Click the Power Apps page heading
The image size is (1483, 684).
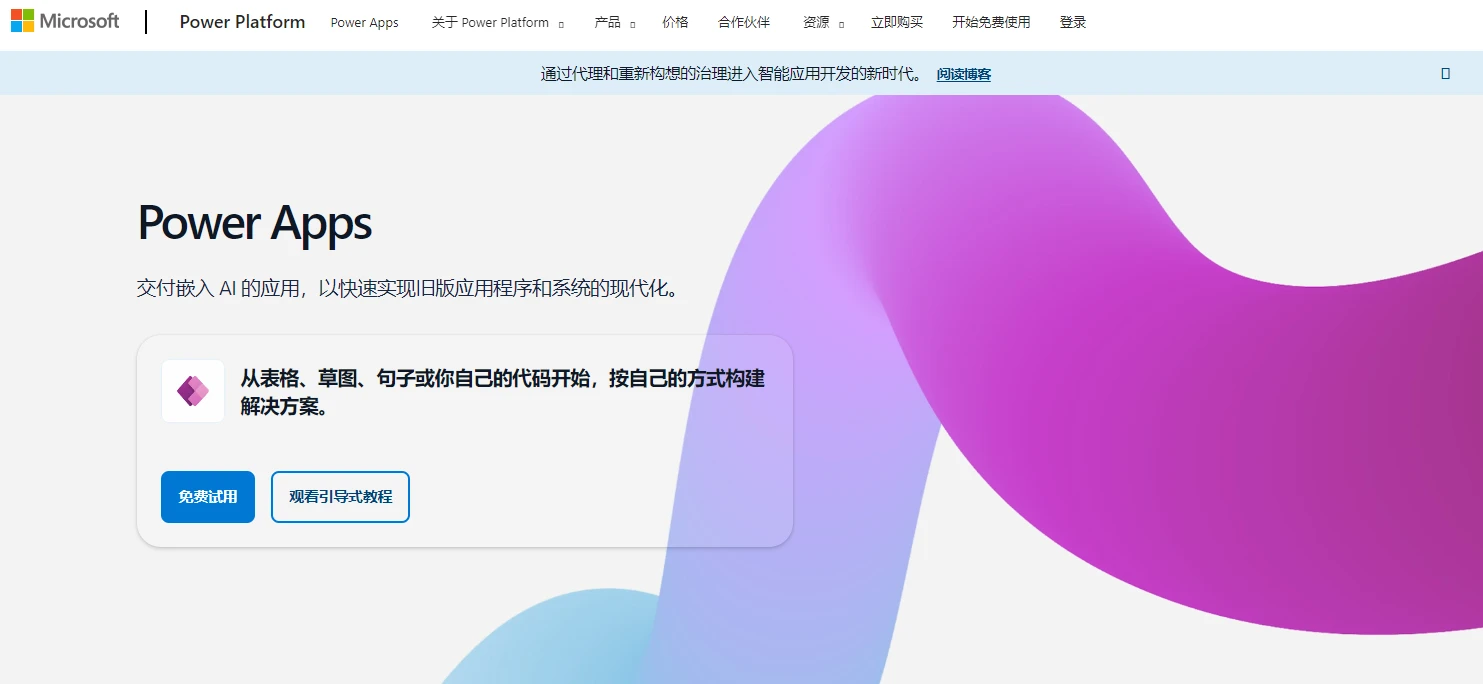click(x=254, y=223)
